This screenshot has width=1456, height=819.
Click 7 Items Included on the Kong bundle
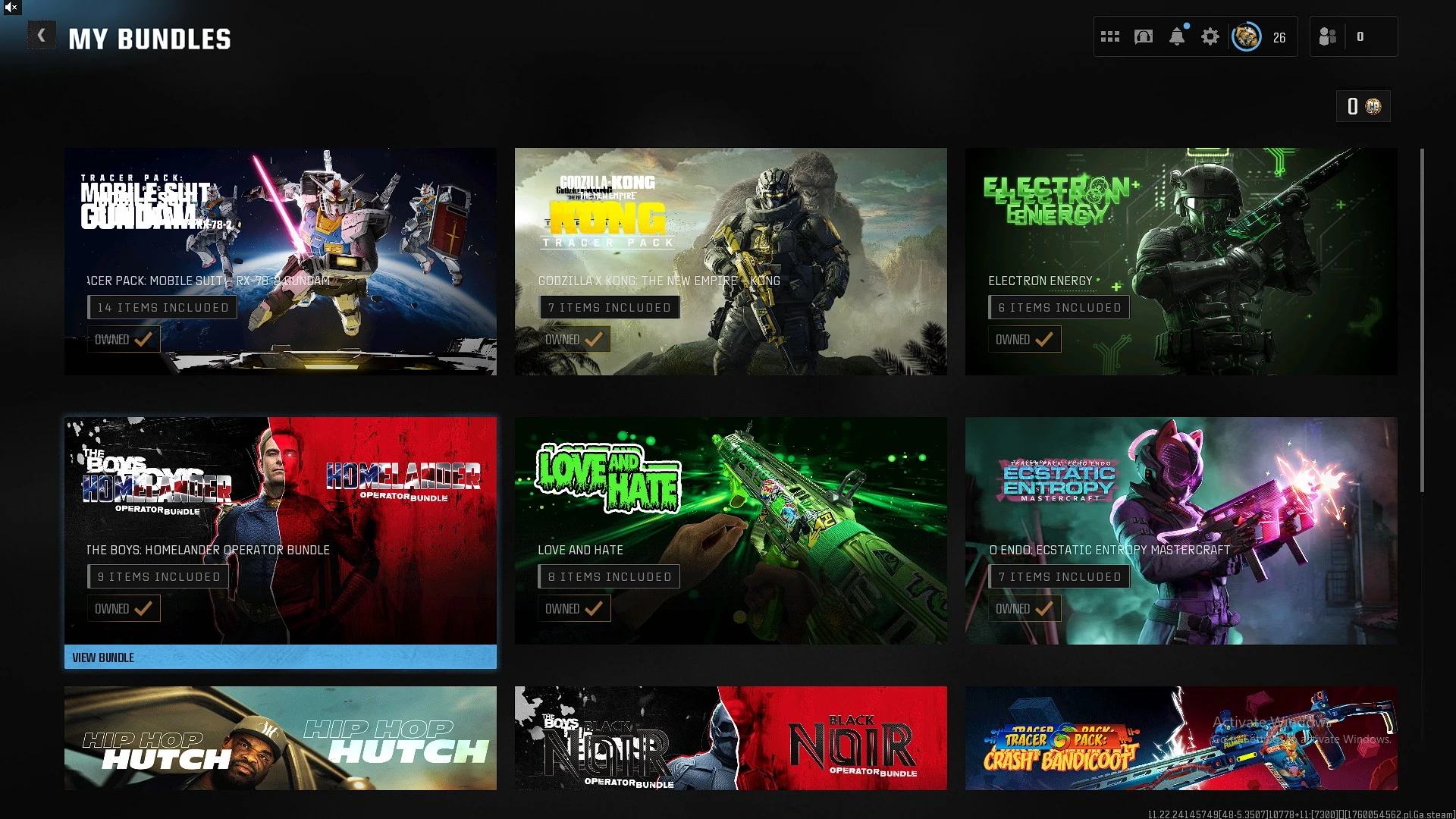tap(609, 308)
